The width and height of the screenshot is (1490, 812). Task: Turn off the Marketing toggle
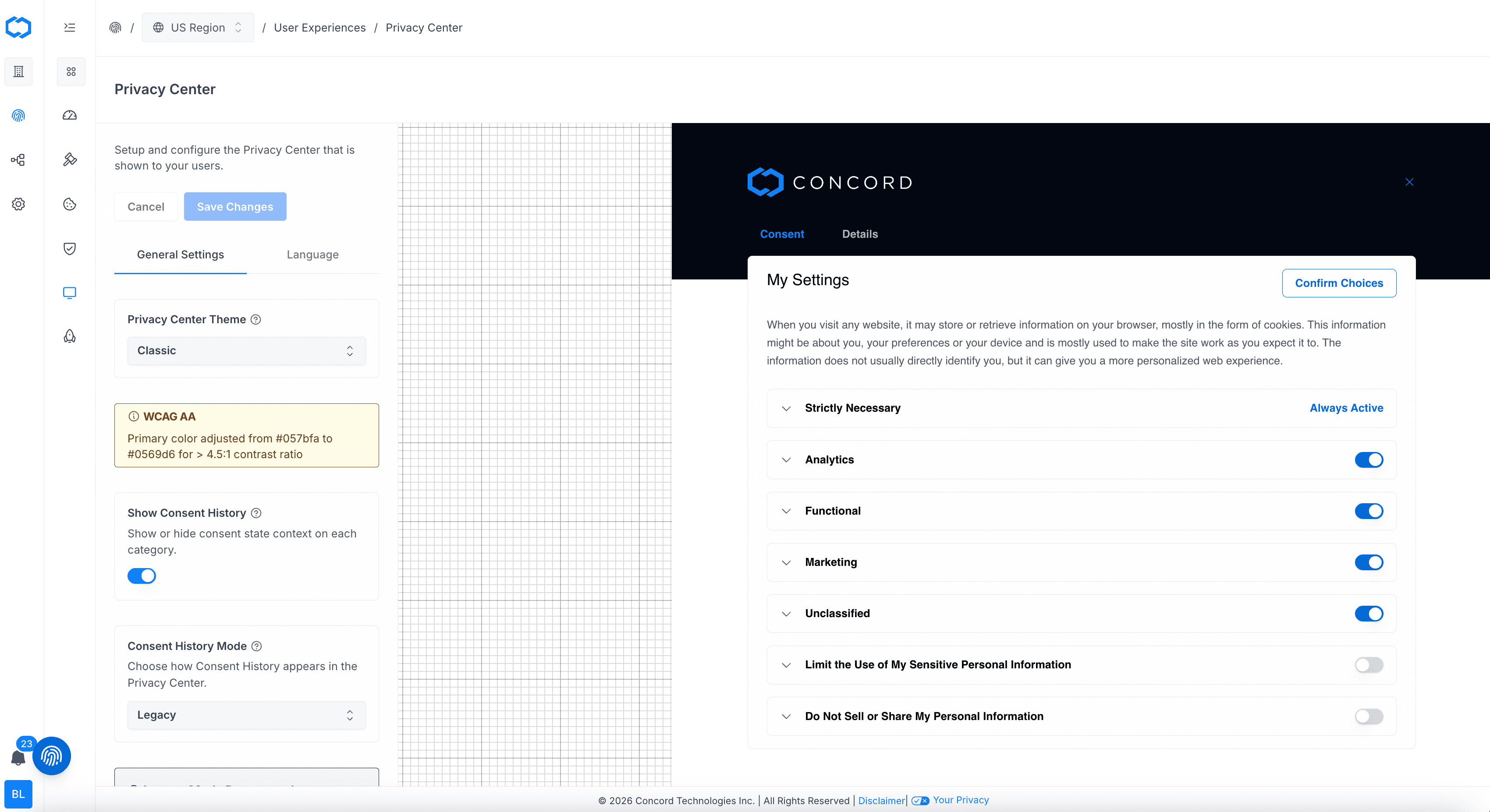(x=1369, y=562)
